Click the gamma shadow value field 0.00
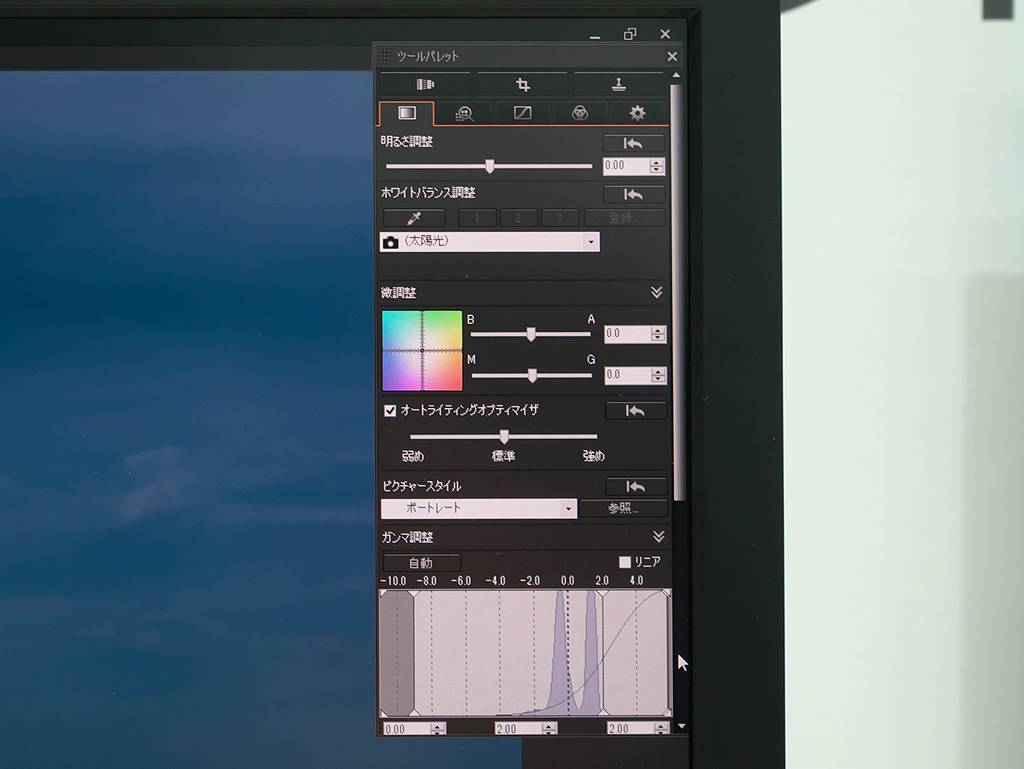The image size is (1024, 769). (408, 729)
